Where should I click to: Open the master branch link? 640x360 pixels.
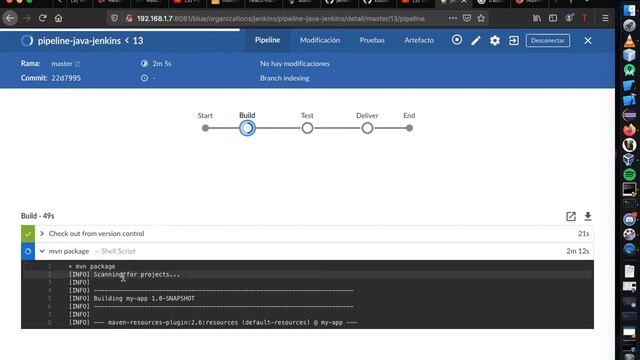[65, 64]
